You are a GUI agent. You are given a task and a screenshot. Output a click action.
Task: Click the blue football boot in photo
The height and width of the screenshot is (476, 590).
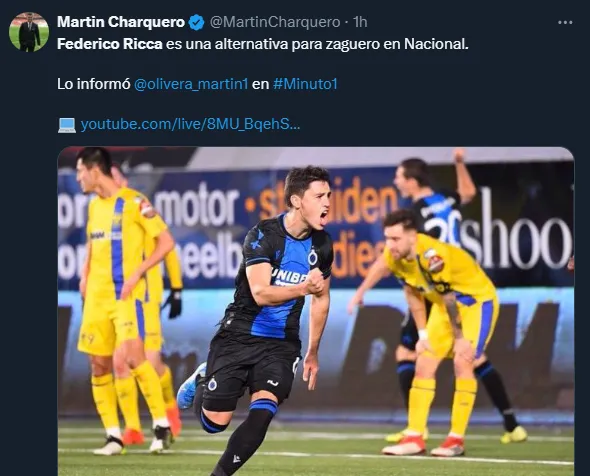tap(191, 386)
